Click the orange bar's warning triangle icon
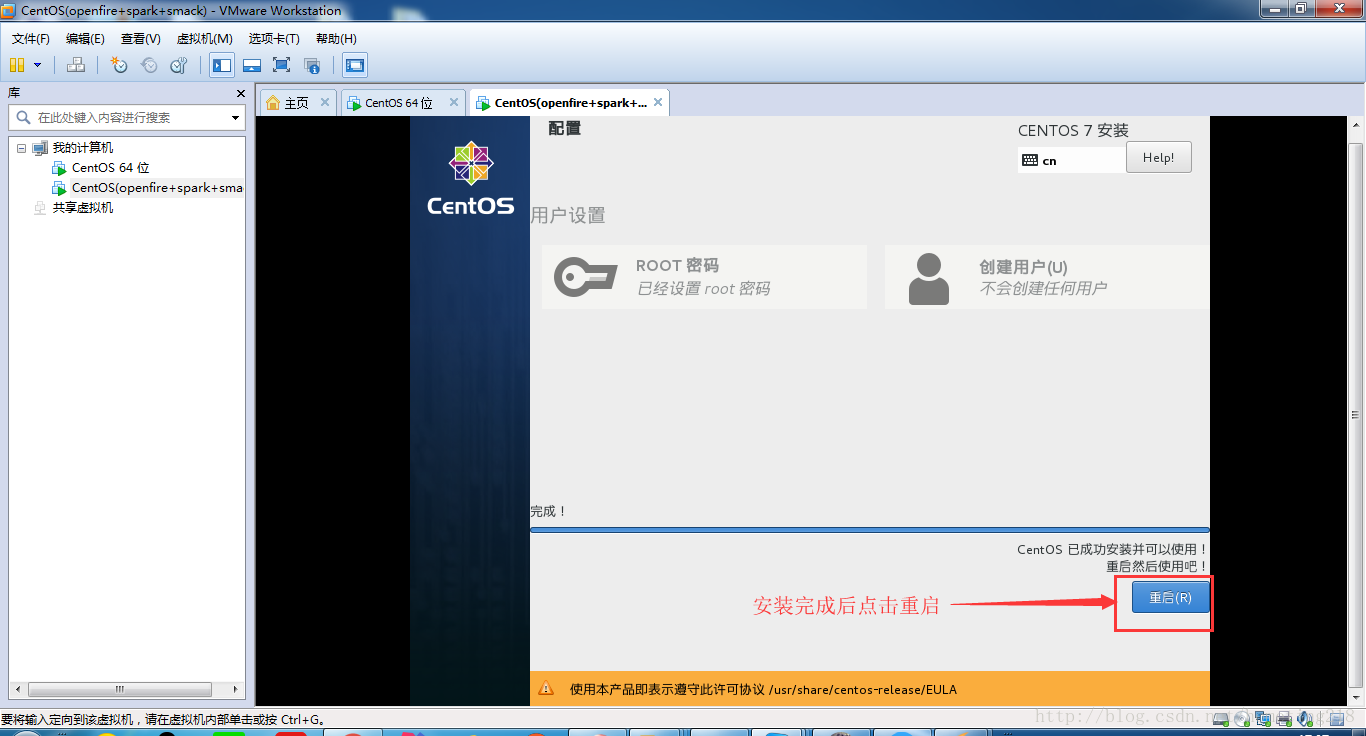Viewport: 1366px width, 736px height. [546, 689]
